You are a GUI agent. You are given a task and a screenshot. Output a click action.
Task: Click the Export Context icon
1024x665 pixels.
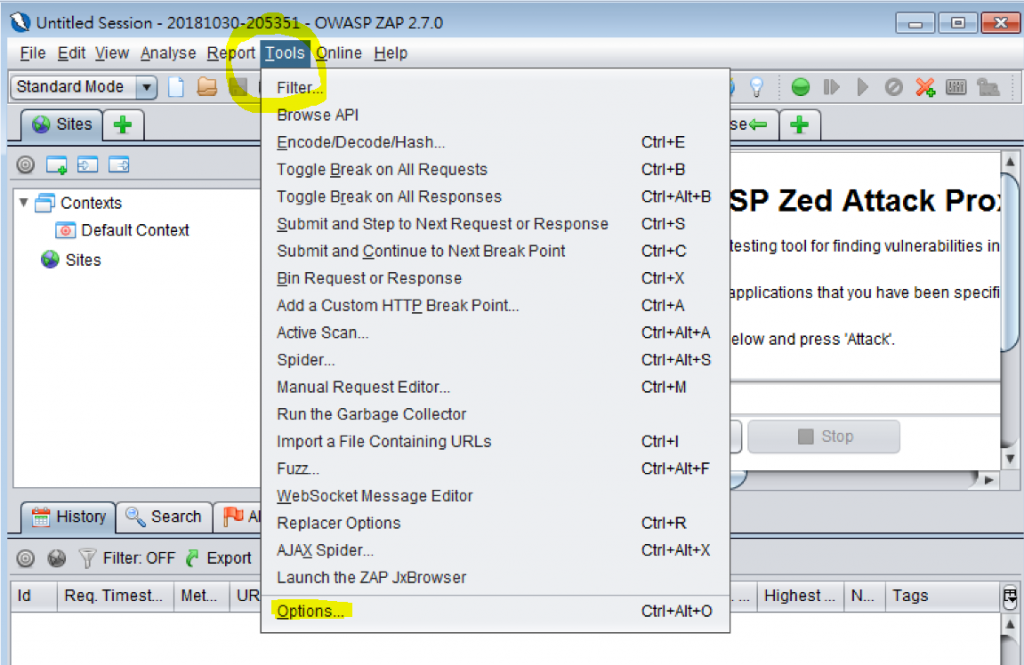(x=119, y=165)
